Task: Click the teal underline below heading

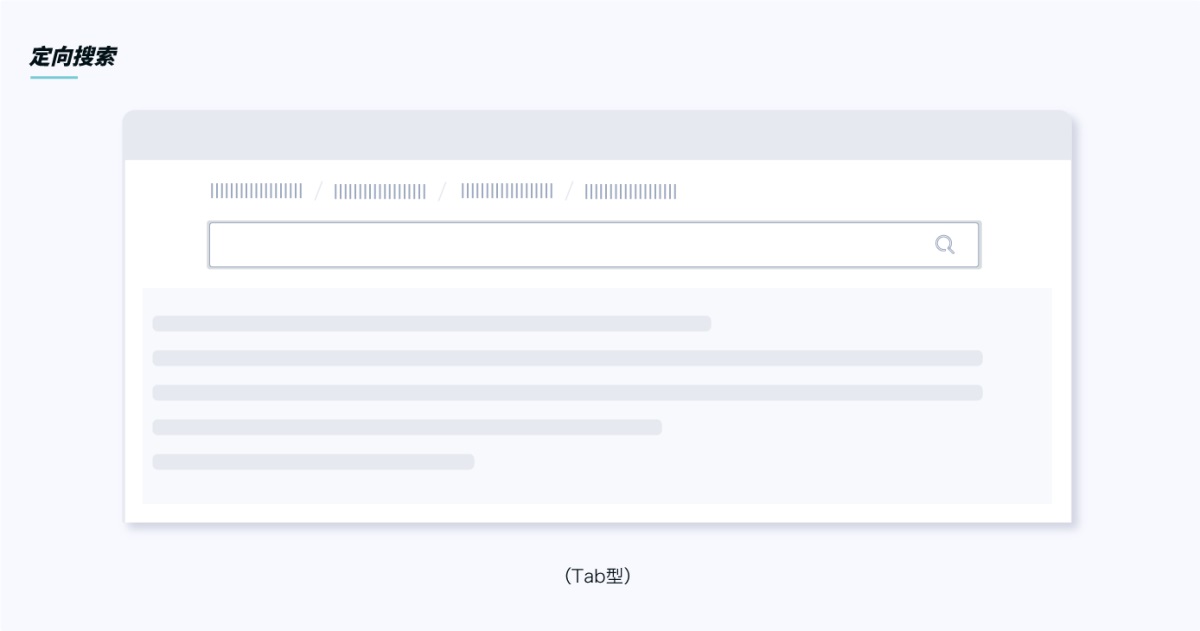Action: (54, 77)
